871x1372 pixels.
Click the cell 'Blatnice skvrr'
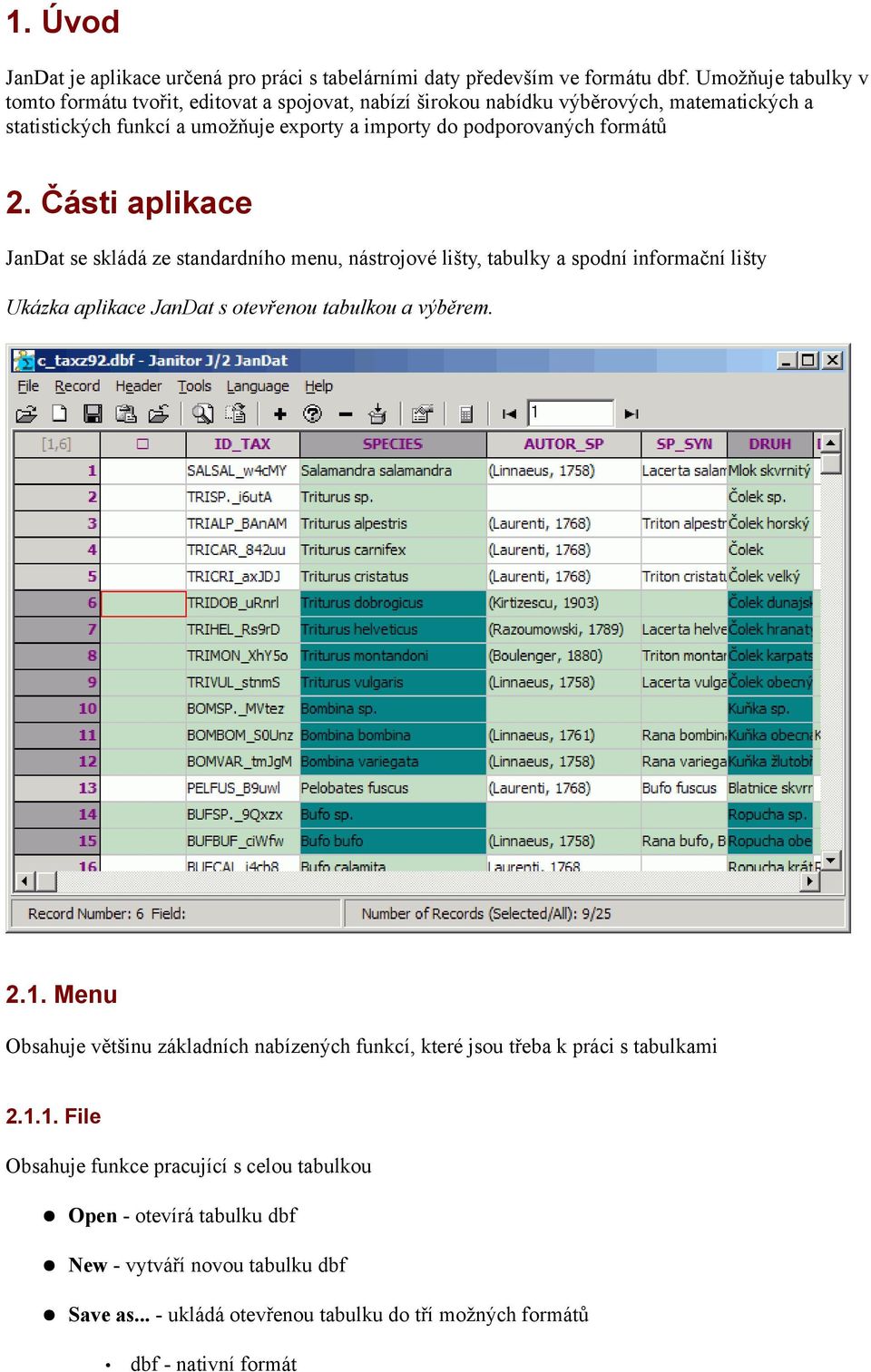(770, 788)
